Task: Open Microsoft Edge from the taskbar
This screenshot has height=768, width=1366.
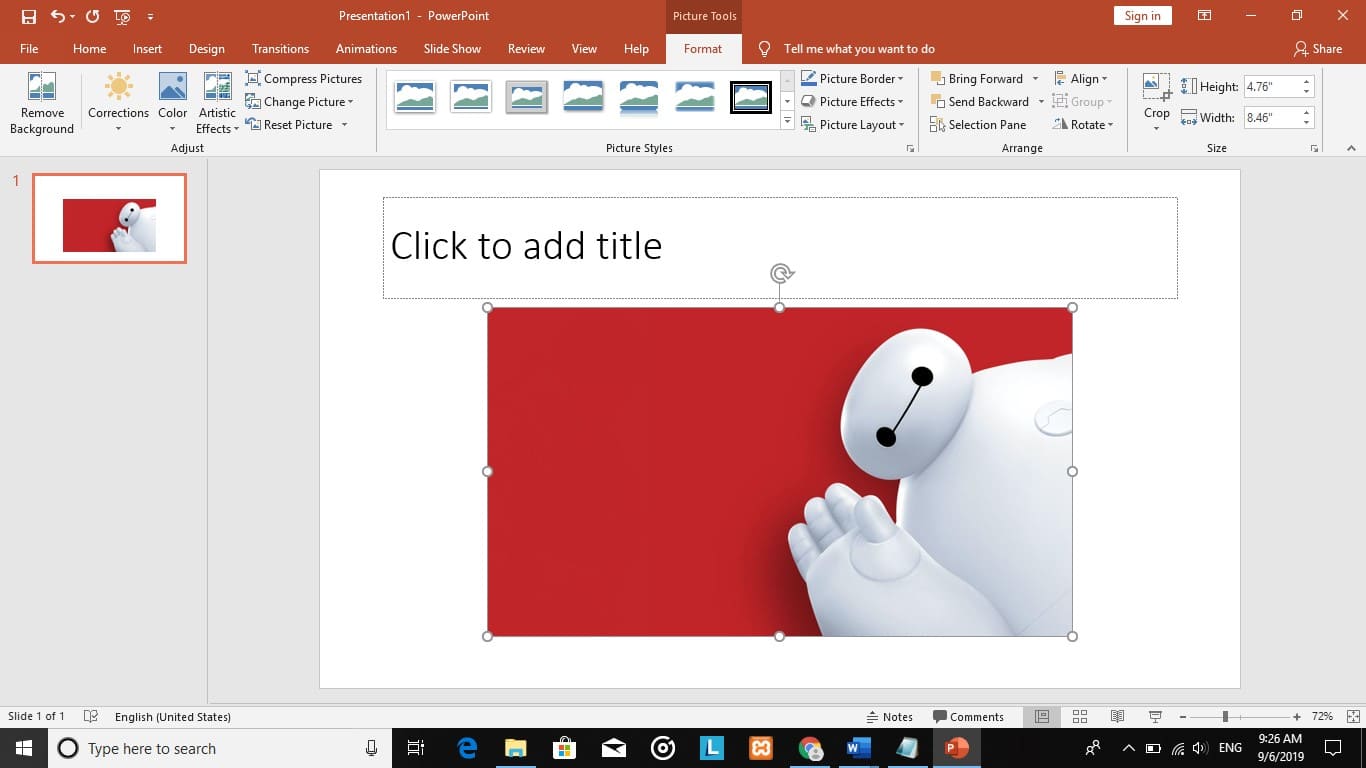Action: pyautogui.click(x=467, y=748)
